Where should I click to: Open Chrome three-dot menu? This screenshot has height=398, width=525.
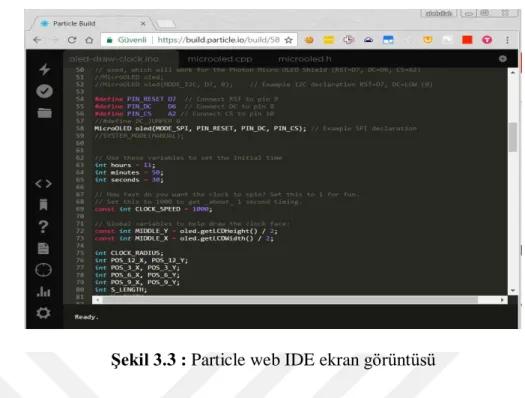click(x=507, y=40)
